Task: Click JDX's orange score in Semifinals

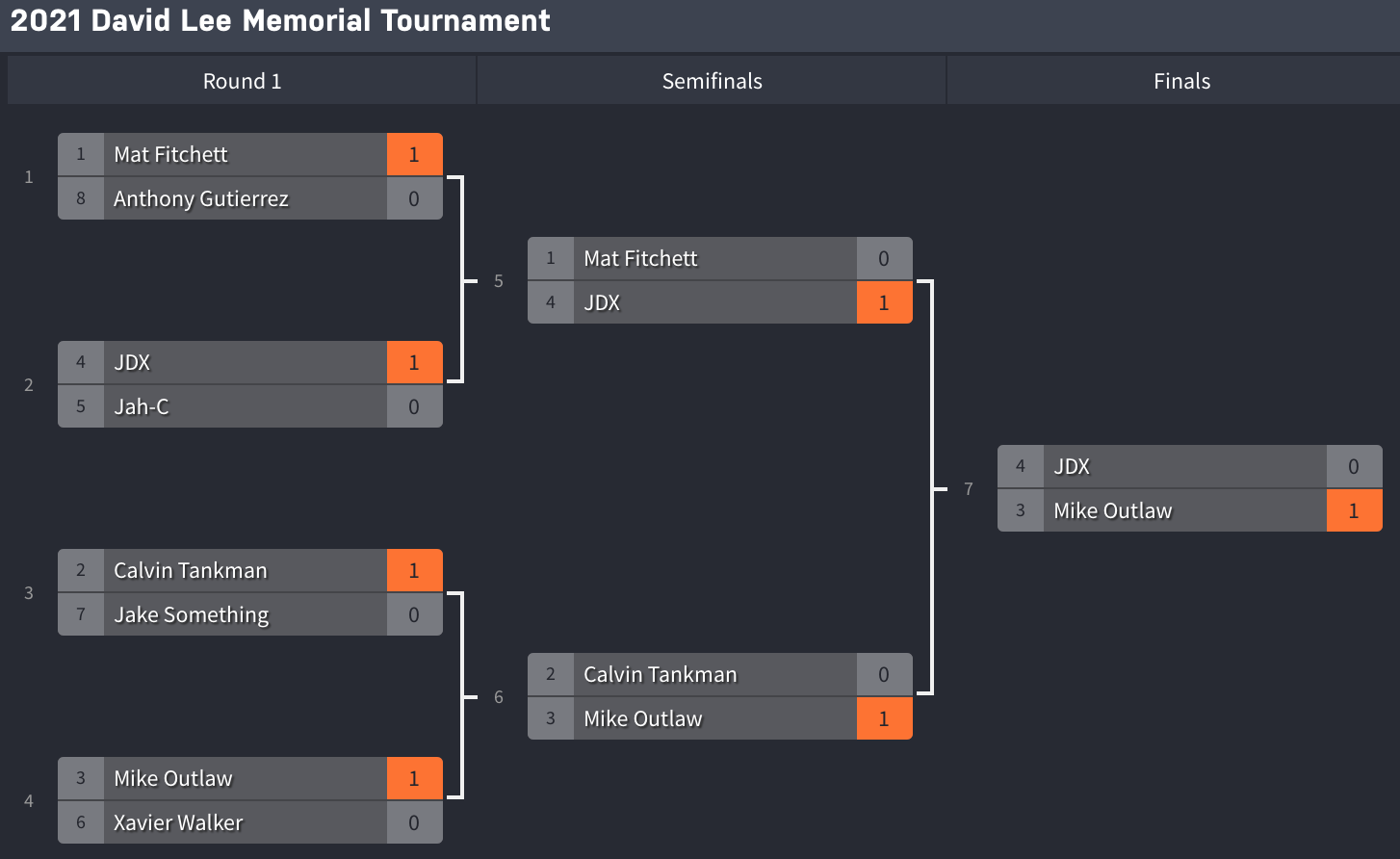Action: [x=884, y=302]
